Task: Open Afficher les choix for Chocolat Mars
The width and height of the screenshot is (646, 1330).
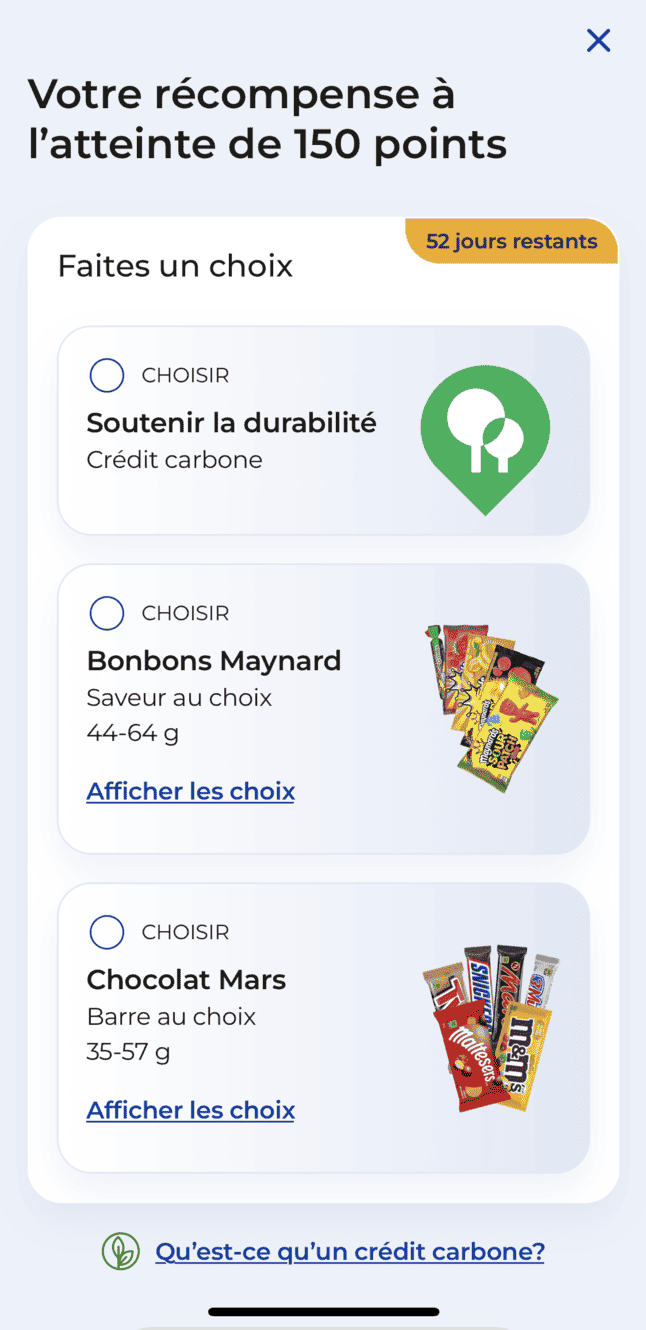Action: pyautogui.click(x=190, y=1109)
